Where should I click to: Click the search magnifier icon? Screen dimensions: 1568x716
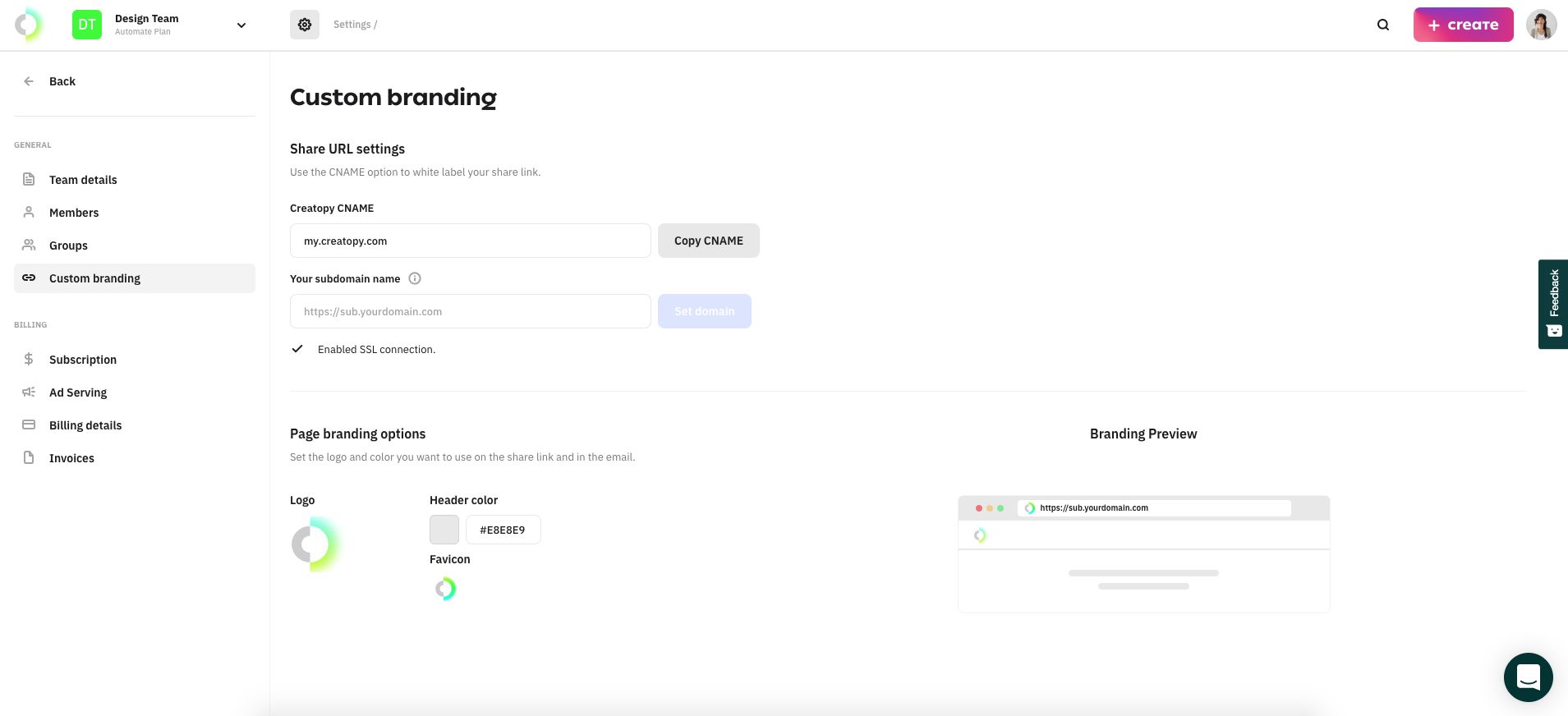1383,25
